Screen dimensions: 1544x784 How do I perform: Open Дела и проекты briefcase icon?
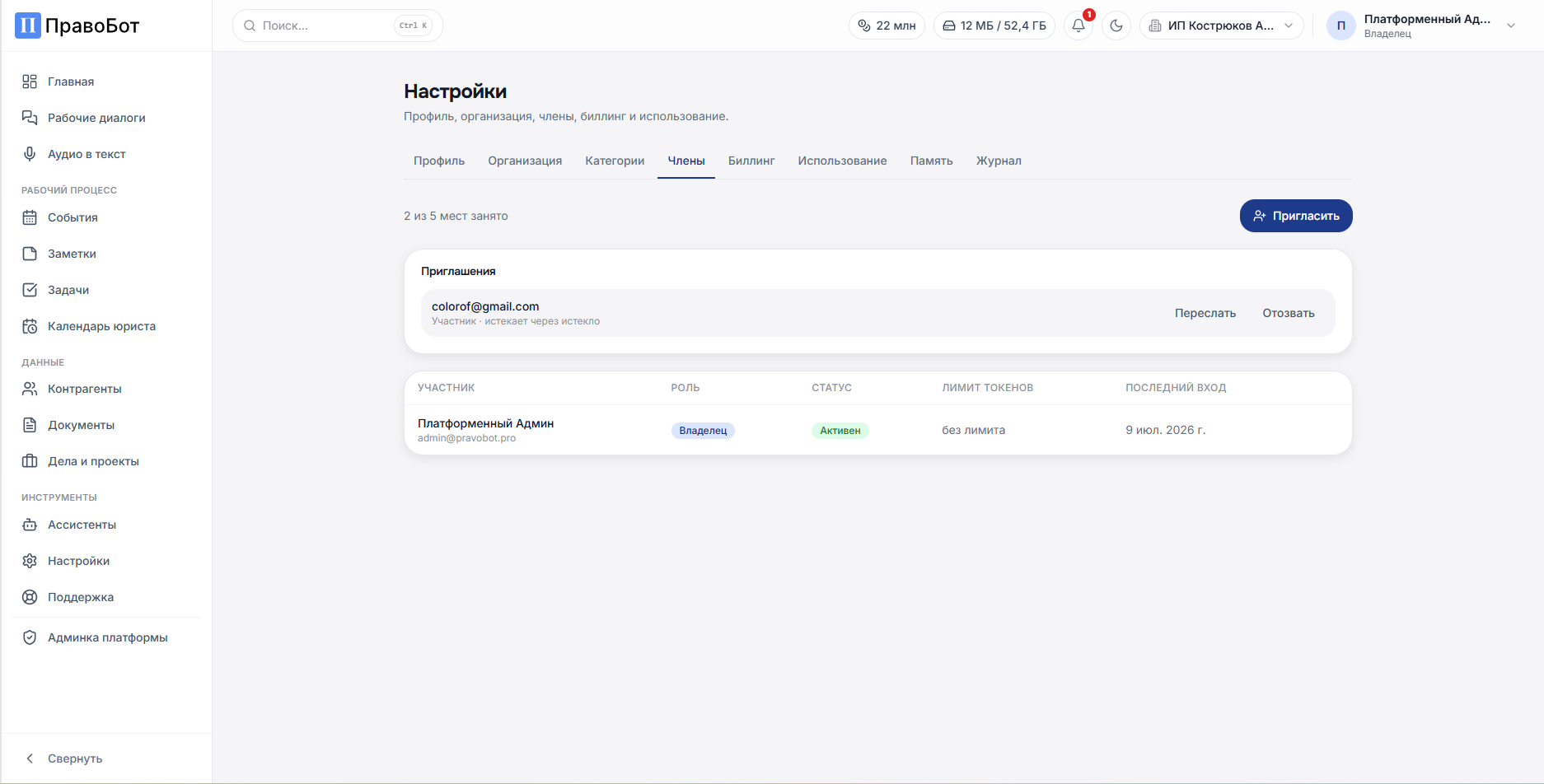click(x=30, y=461)
